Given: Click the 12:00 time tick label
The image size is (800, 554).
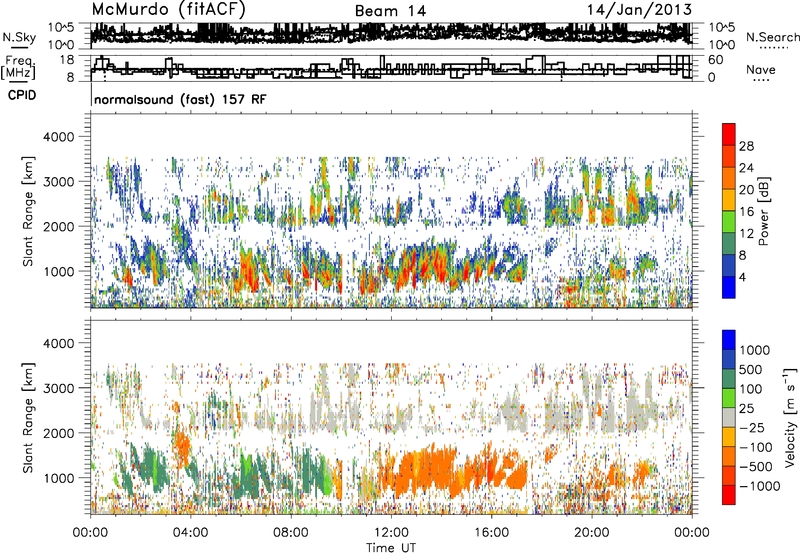Looking at the screenshot, I should pos(391,533).
